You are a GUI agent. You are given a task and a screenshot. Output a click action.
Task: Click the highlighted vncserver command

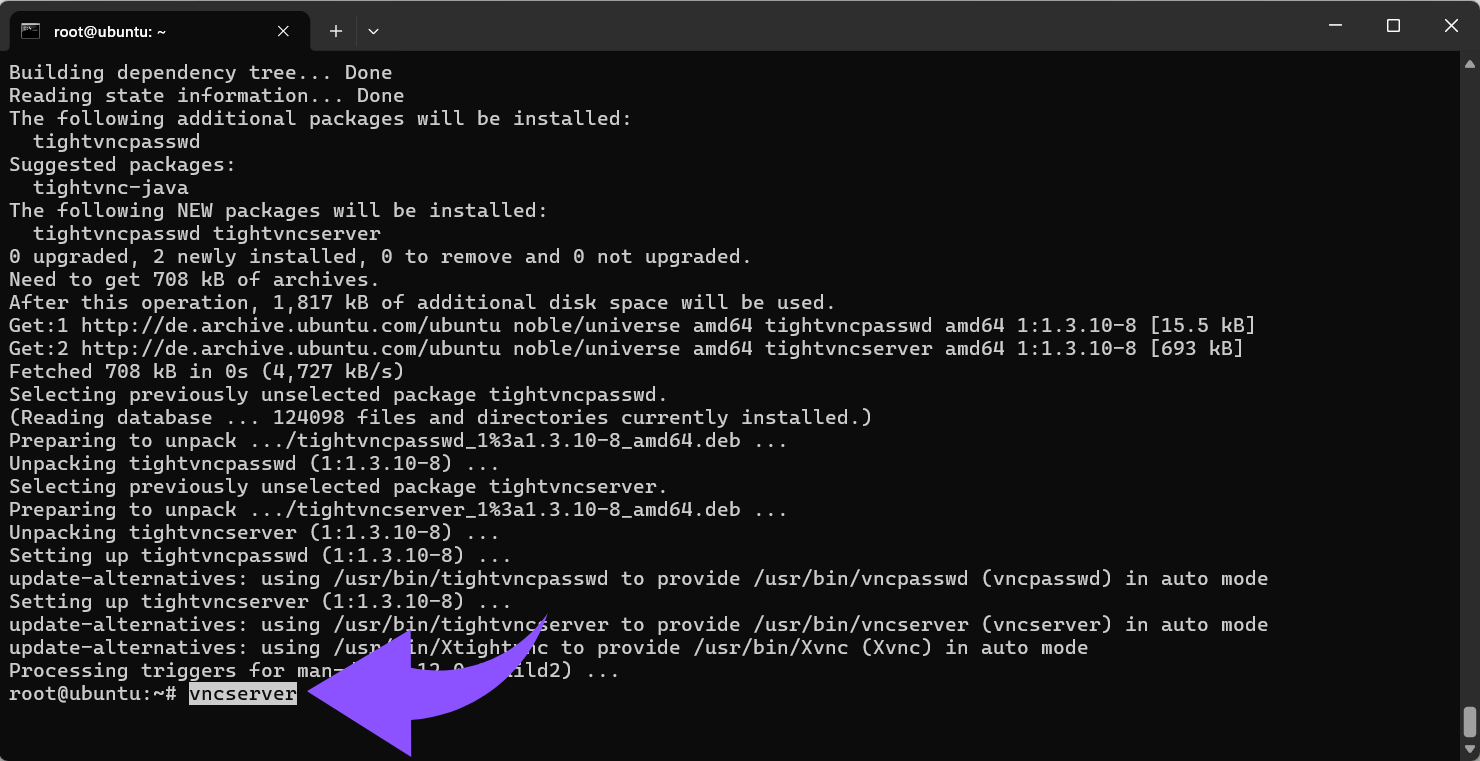point(243,694)
